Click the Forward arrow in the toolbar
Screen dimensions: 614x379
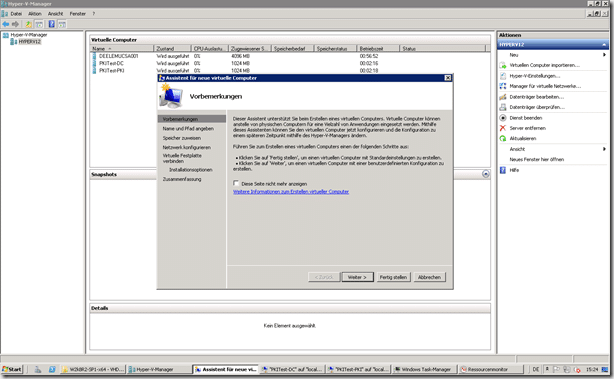pos(15,24)
